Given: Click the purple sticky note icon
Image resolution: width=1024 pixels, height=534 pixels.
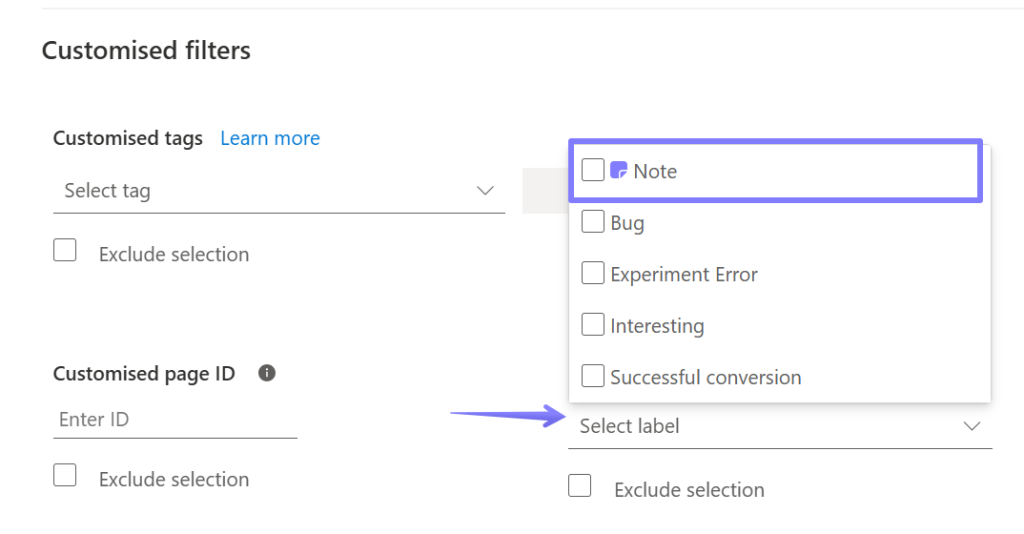Looking at the screenshot, I should coord(619,171).
